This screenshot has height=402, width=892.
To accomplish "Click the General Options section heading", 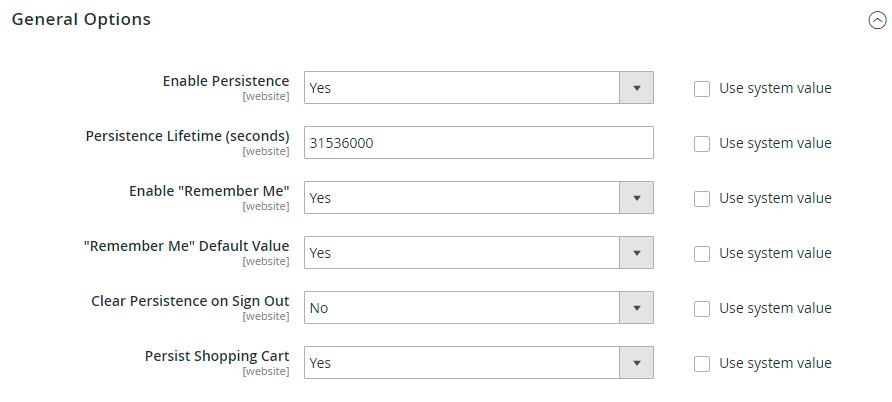I will tap(82, 19).
